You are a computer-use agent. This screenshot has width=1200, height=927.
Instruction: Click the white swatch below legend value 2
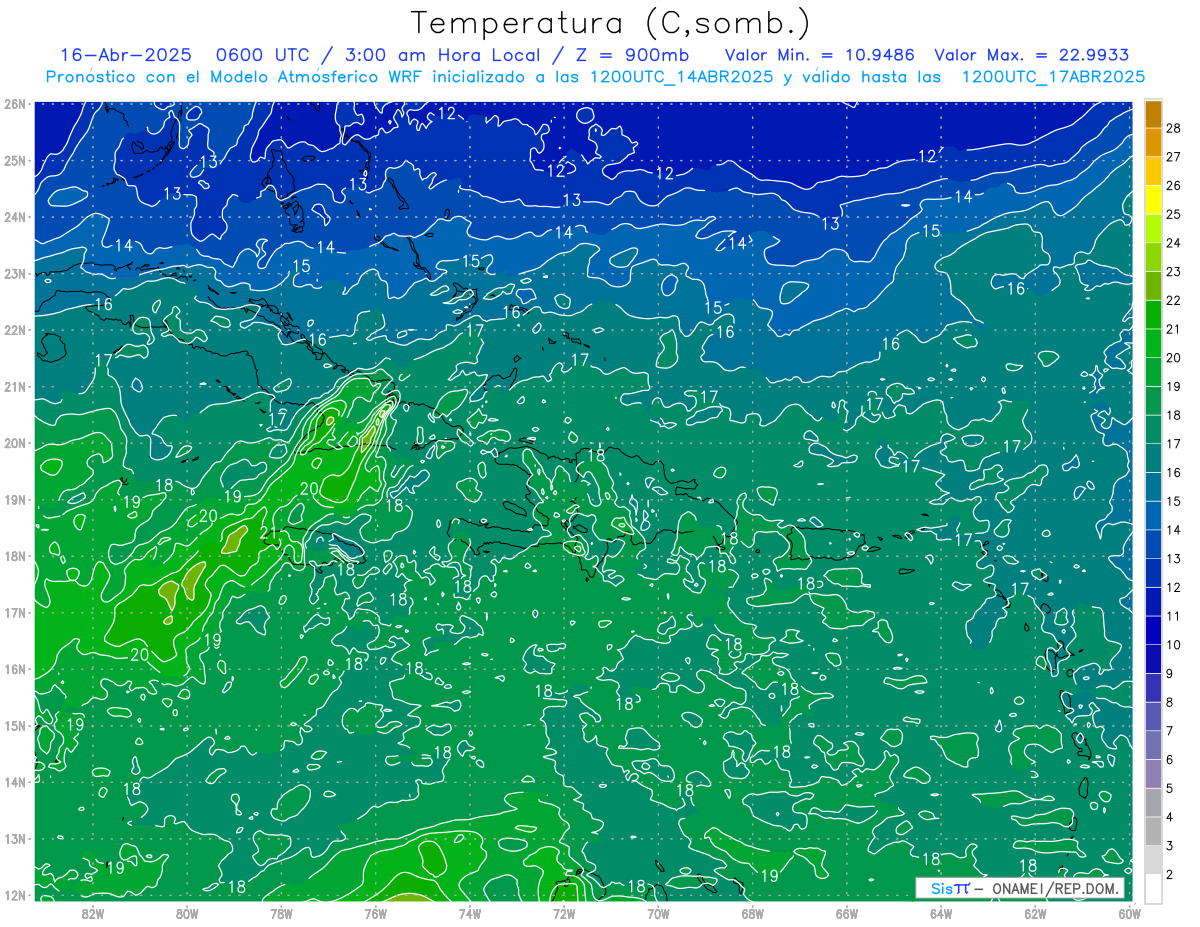(1153, 889)
